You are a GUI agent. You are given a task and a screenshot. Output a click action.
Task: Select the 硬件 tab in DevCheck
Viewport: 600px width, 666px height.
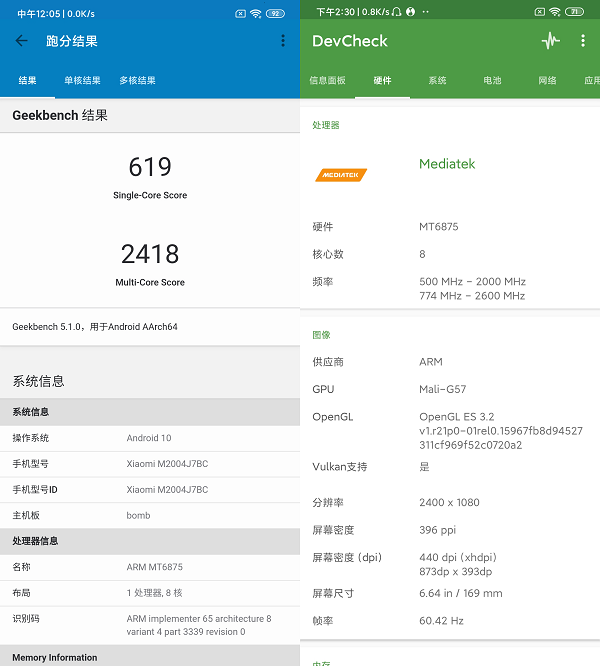point(382,80)
